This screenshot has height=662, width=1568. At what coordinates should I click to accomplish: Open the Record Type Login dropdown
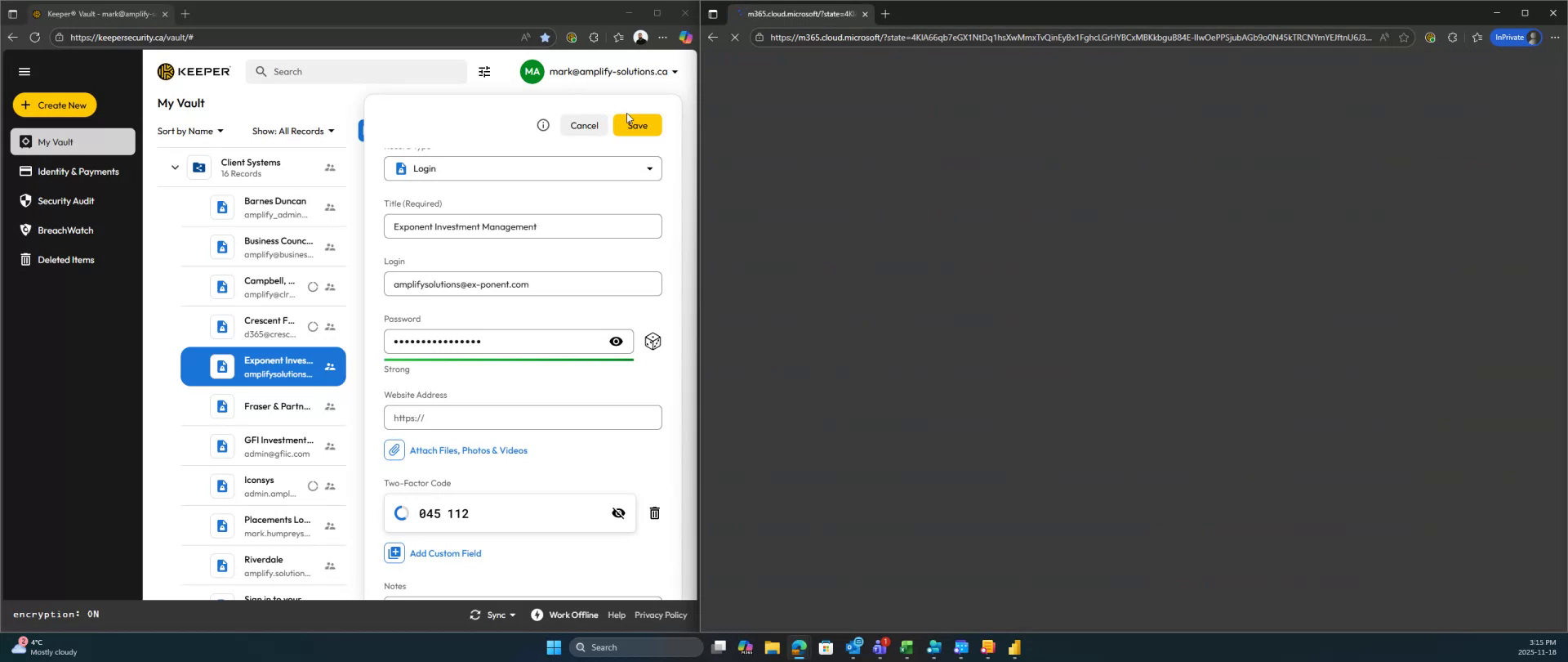point(523,168)
